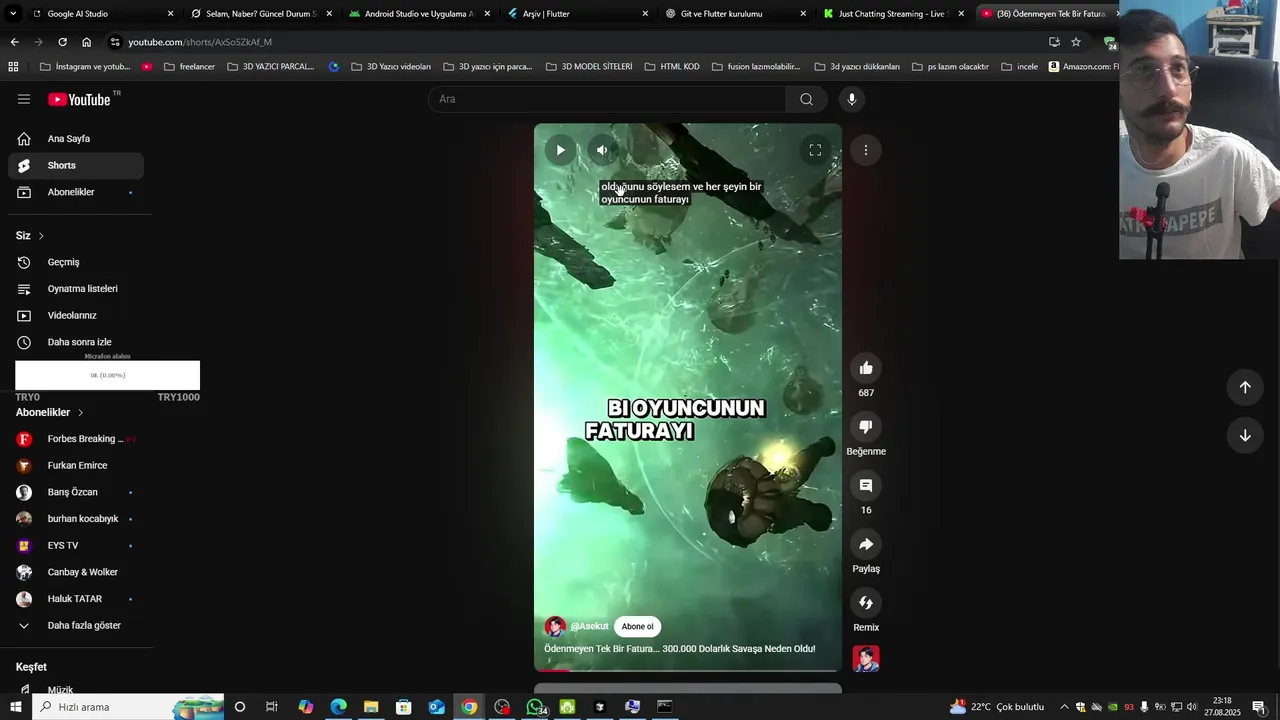Image resolution: width=1280 pixels, height=720 pixels.
Task: Open the freelancer bookmark folder
Action: click(x=189, y=67)
